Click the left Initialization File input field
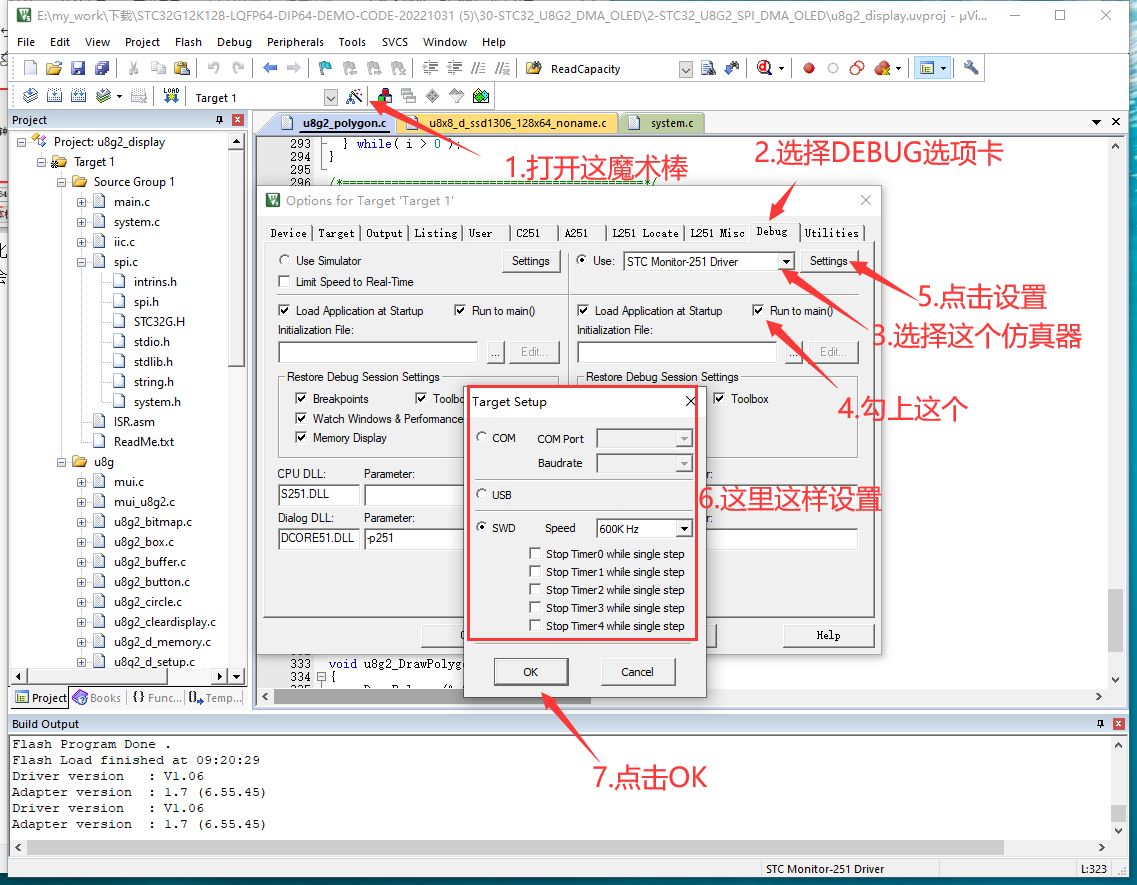Screen dimensions: 1137x885 point(378,352)
